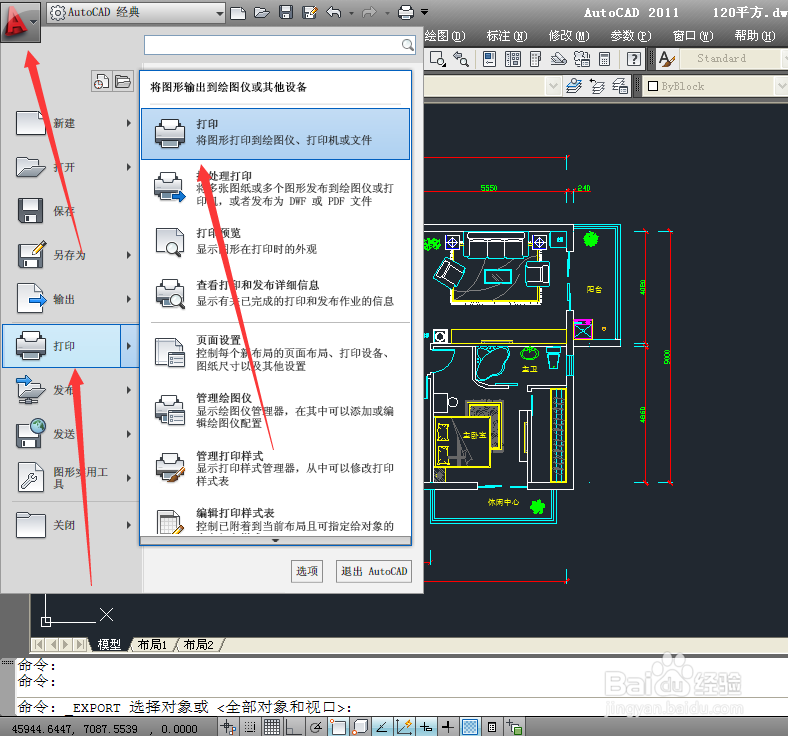Toggle Dynamic Input in status bar
Viewport: 788px width, 736px height.
pyautogui.click(x=426, y=726)
